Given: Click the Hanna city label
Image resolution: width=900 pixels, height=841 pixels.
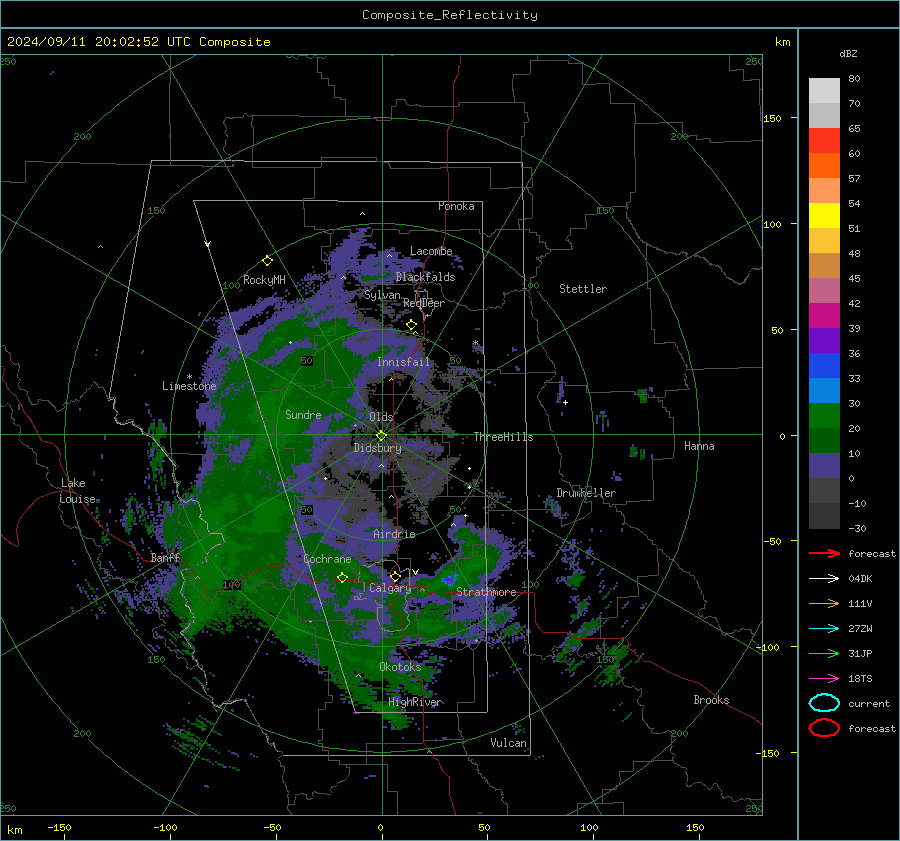Looking at the screenshot, I should click(x=699, y=446).
